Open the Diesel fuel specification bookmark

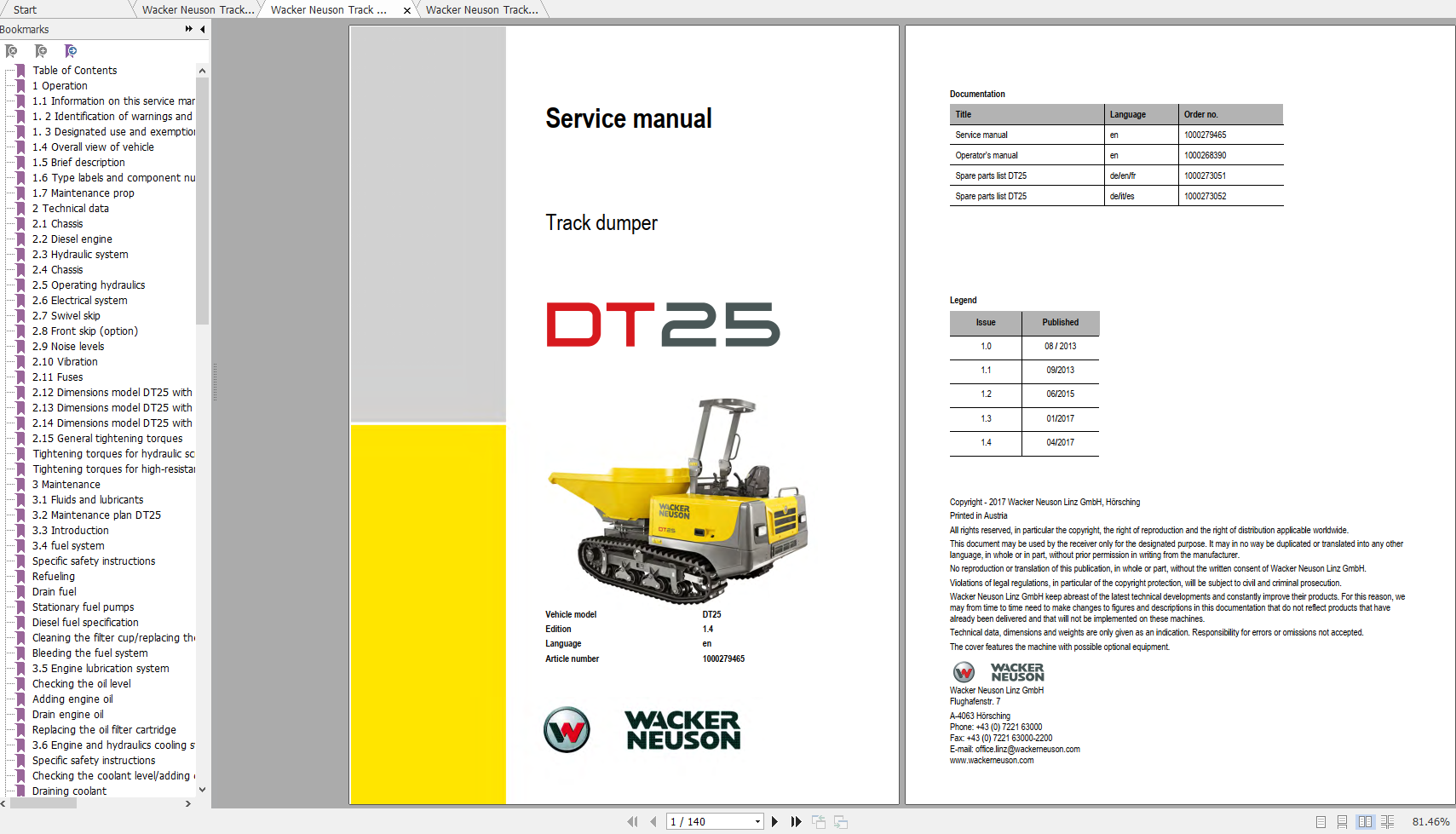(85, 622)
